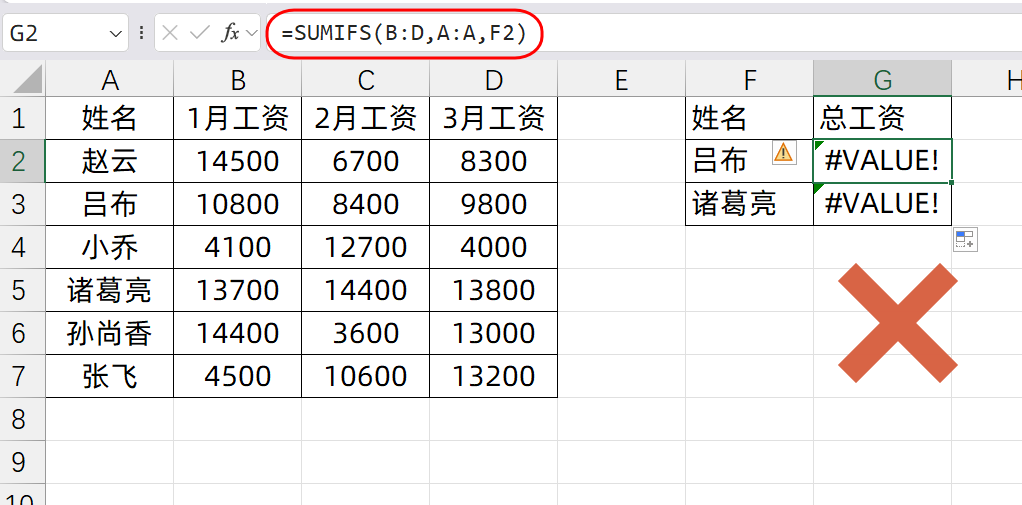Select column F header
Viewport: 1022px width, 505px height.
(750, 79)
